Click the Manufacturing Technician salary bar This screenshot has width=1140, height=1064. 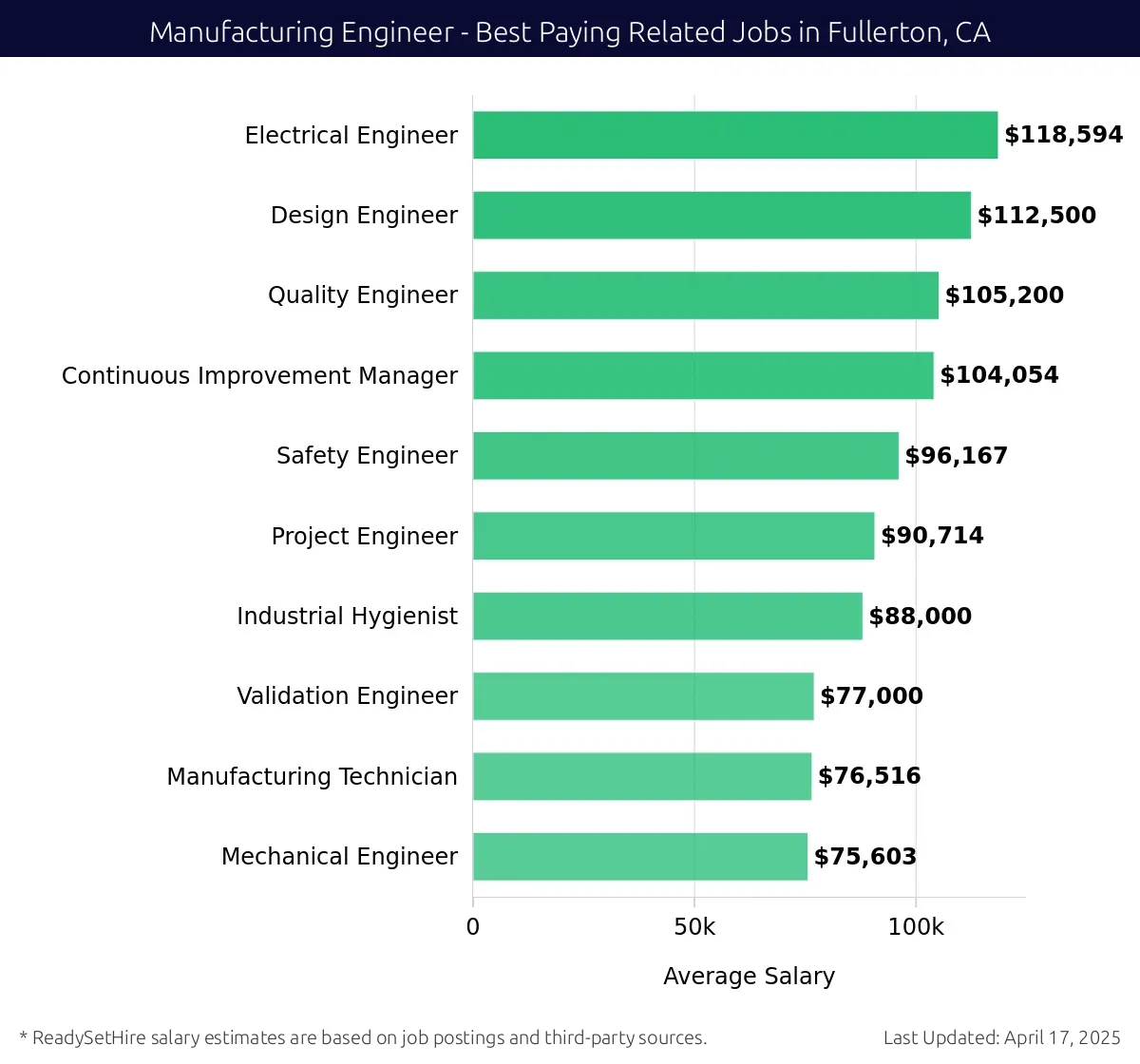pos(642,776)
